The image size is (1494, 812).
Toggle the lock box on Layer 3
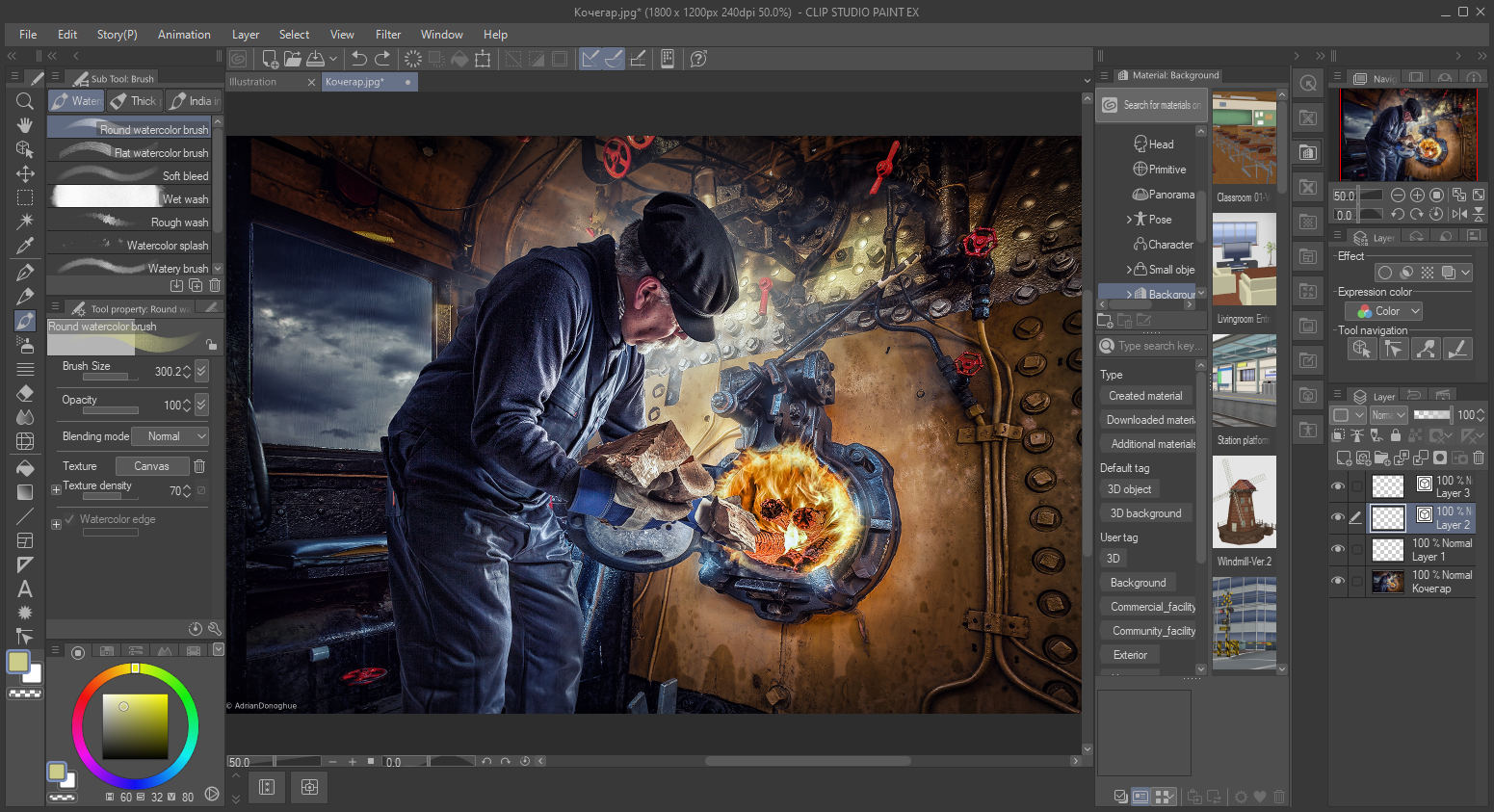(x=1356, y=486)
